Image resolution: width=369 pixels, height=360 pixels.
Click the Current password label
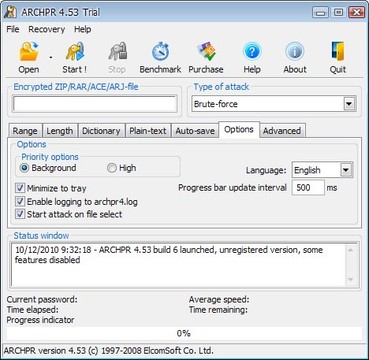[x=42, y=299]
